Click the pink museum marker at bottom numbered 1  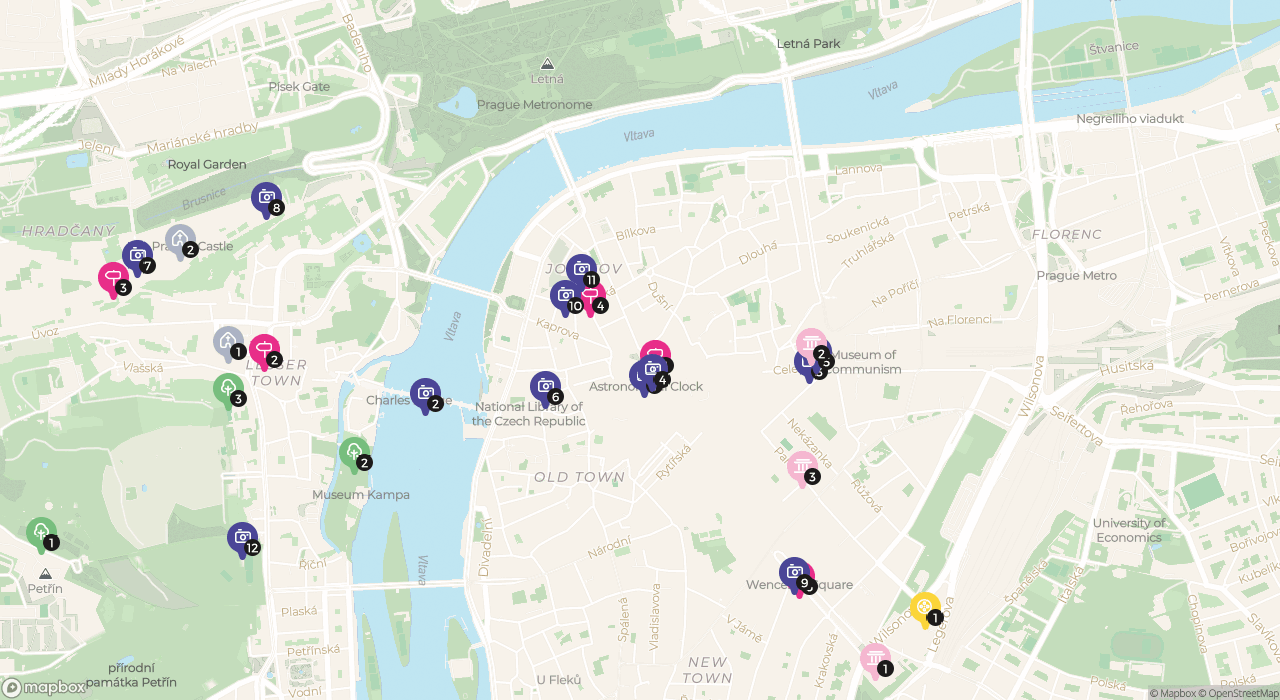coord(875,660)
